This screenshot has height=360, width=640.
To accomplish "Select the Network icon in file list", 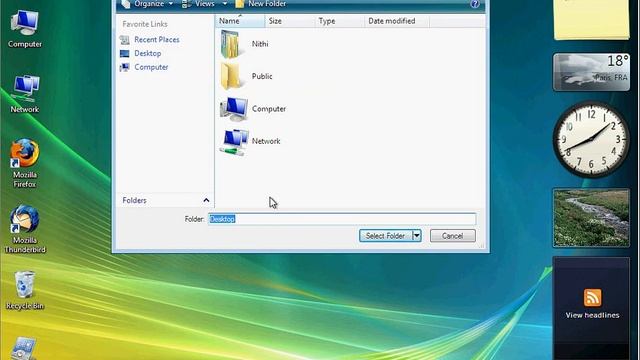I will pyautogui.click(x=233, y=141).
